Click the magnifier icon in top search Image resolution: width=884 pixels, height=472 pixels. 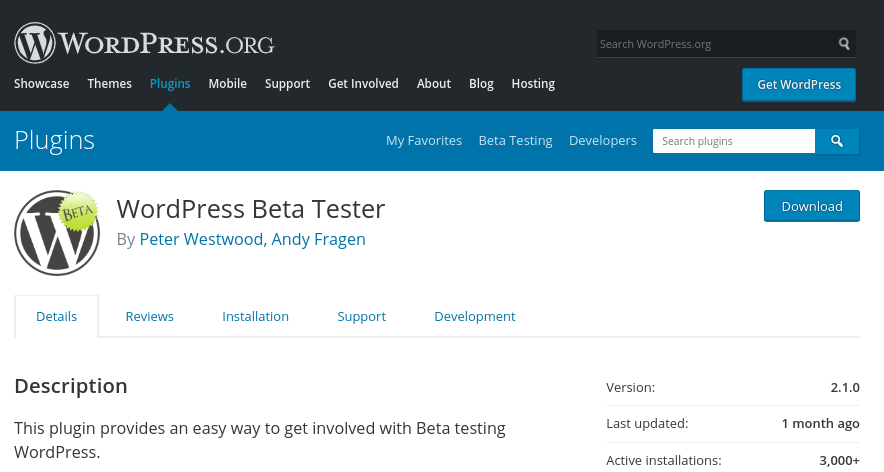click(845, 44)
